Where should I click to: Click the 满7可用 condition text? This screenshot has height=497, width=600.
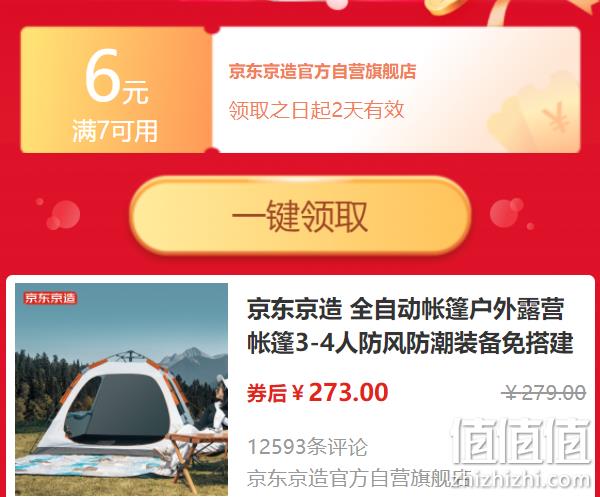pos(115,131)
